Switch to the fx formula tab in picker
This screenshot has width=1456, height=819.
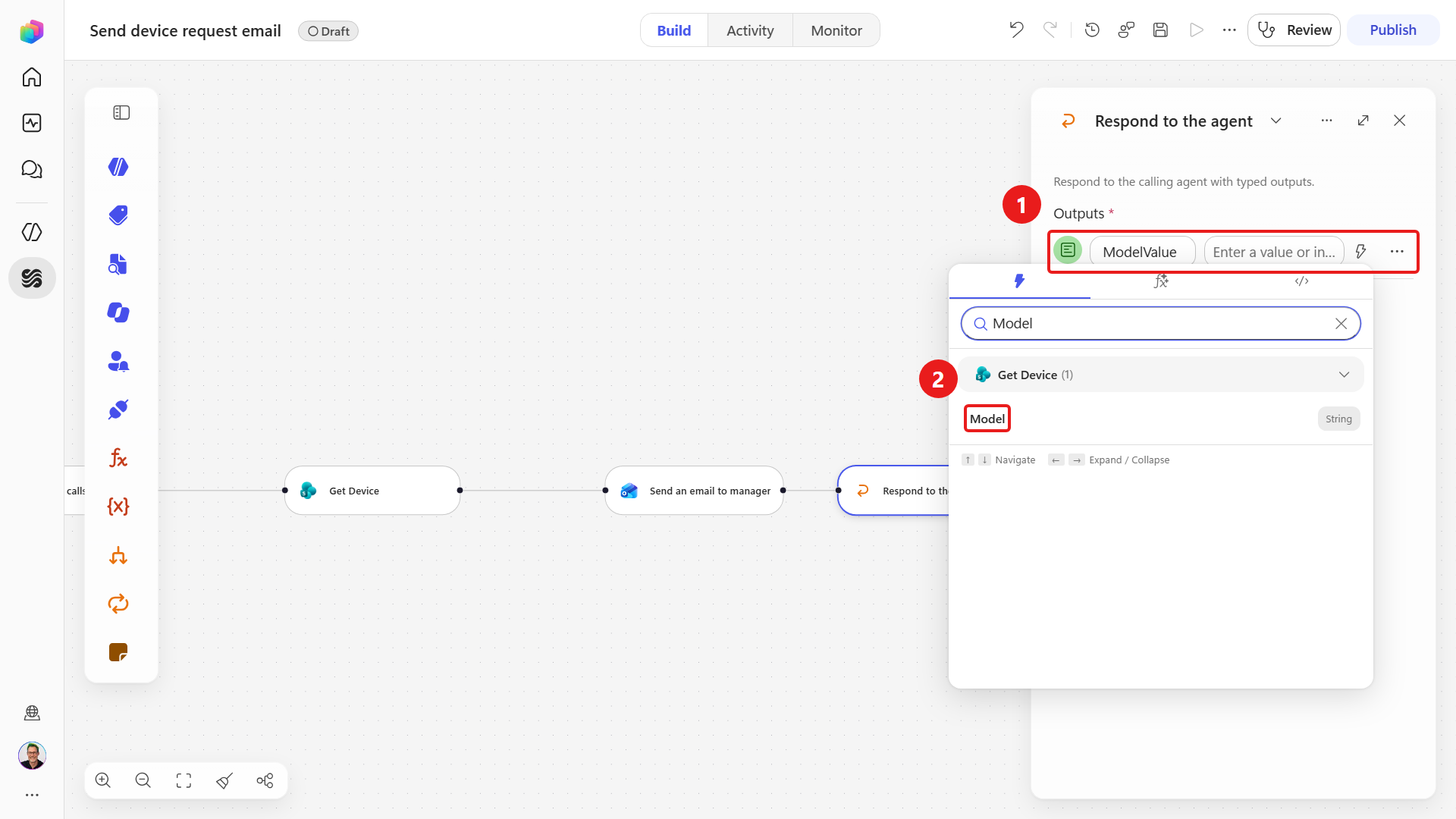coord(1161,281)
